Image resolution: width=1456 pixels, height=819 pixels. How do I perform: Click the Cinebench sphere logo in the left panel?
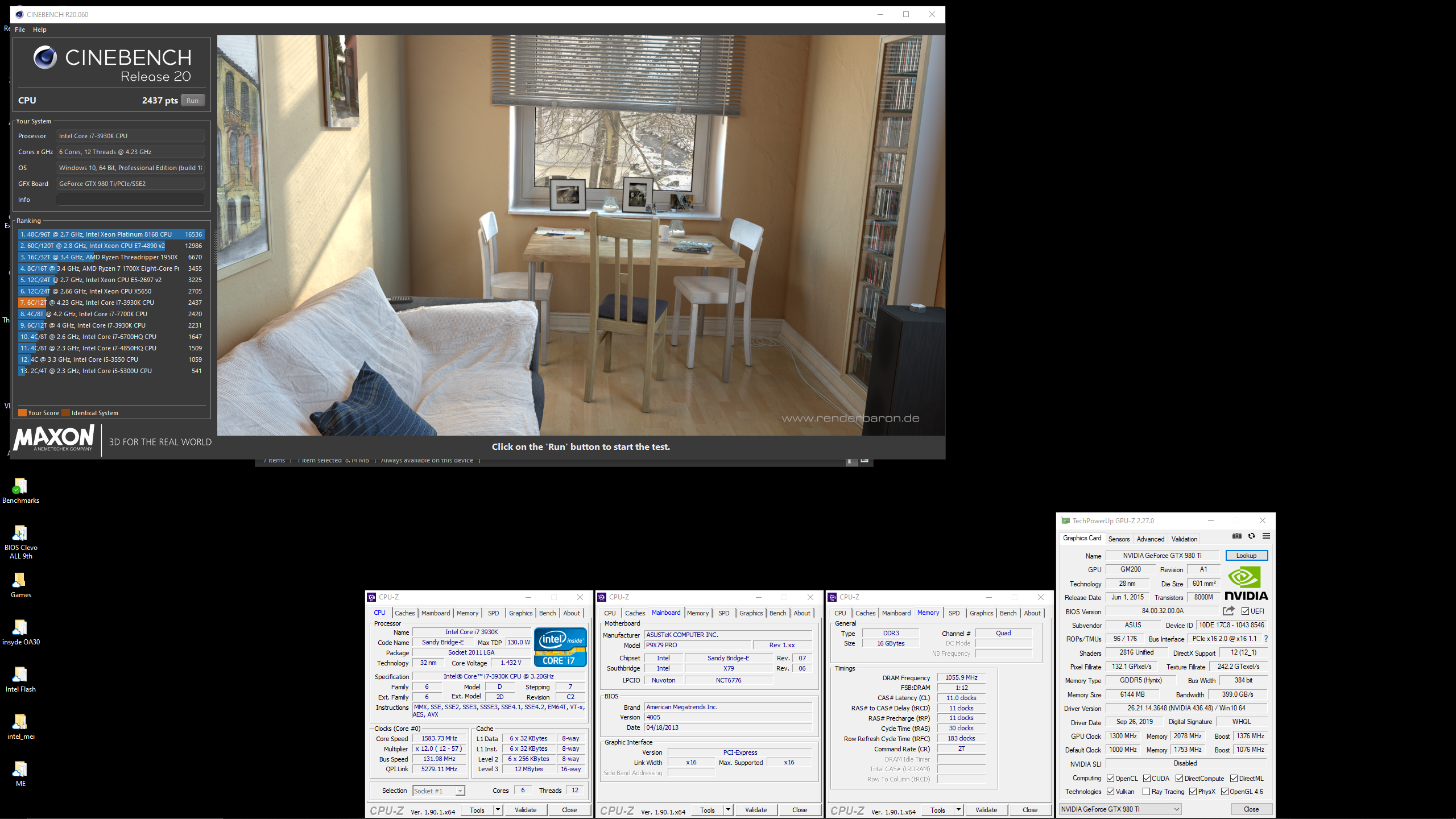[45, 57]
